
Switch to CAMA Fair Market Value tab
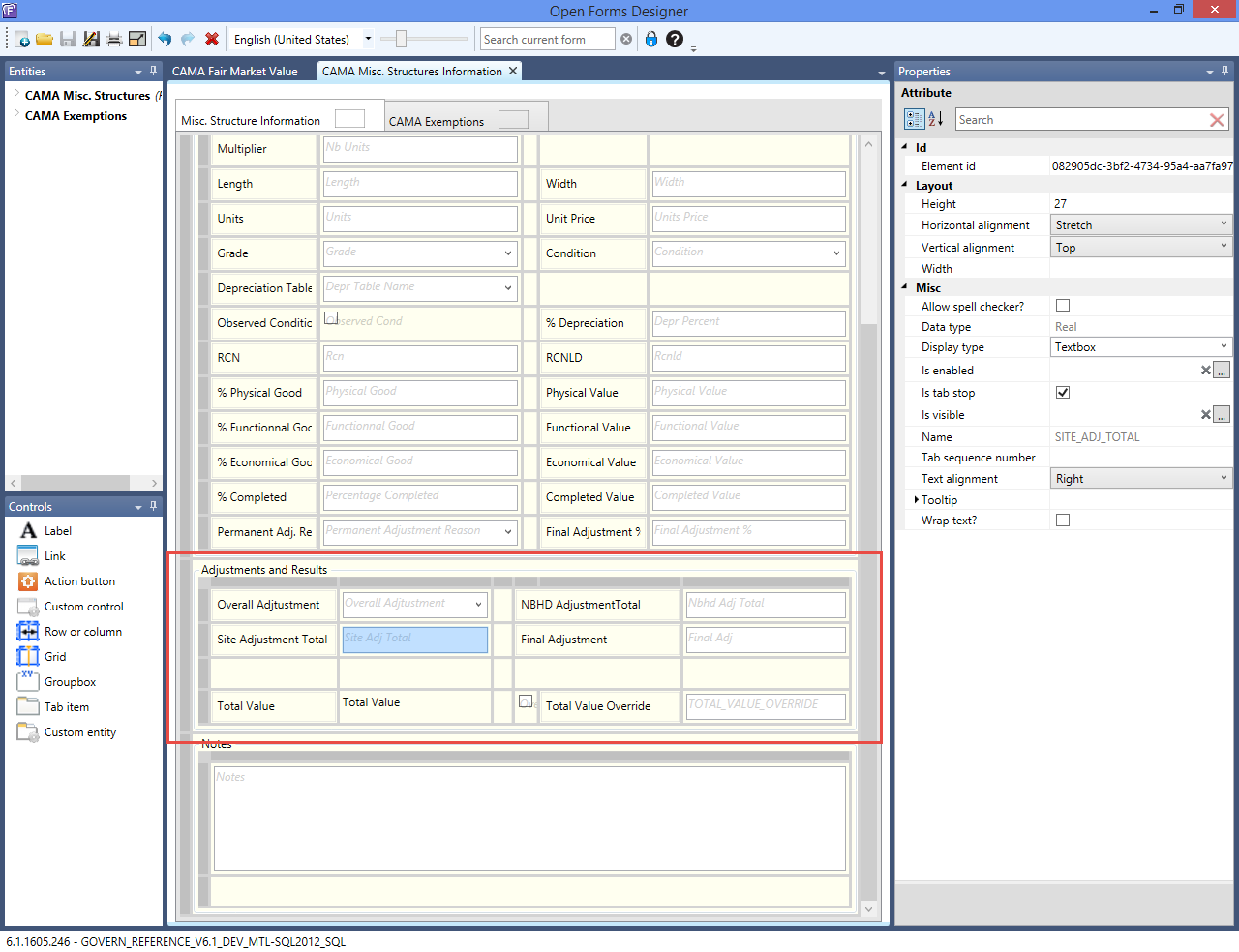235,72
